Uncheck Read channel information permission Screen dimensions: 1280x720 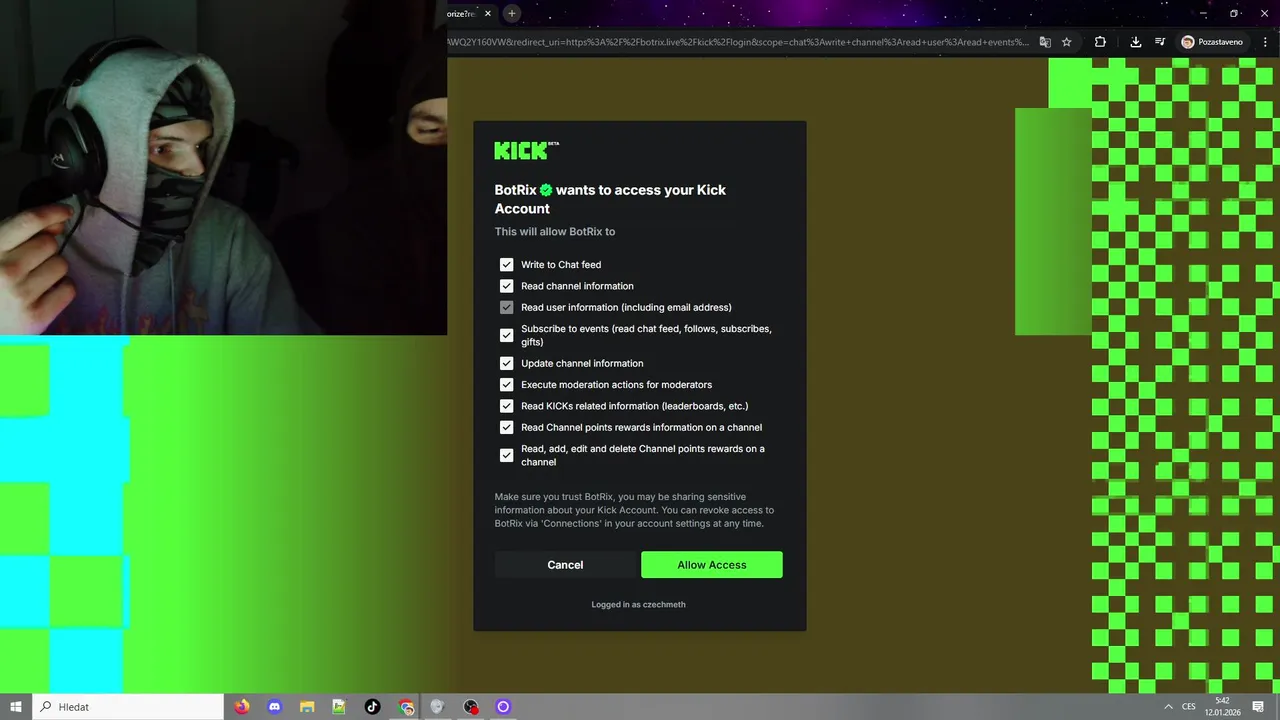click(506, 286)
